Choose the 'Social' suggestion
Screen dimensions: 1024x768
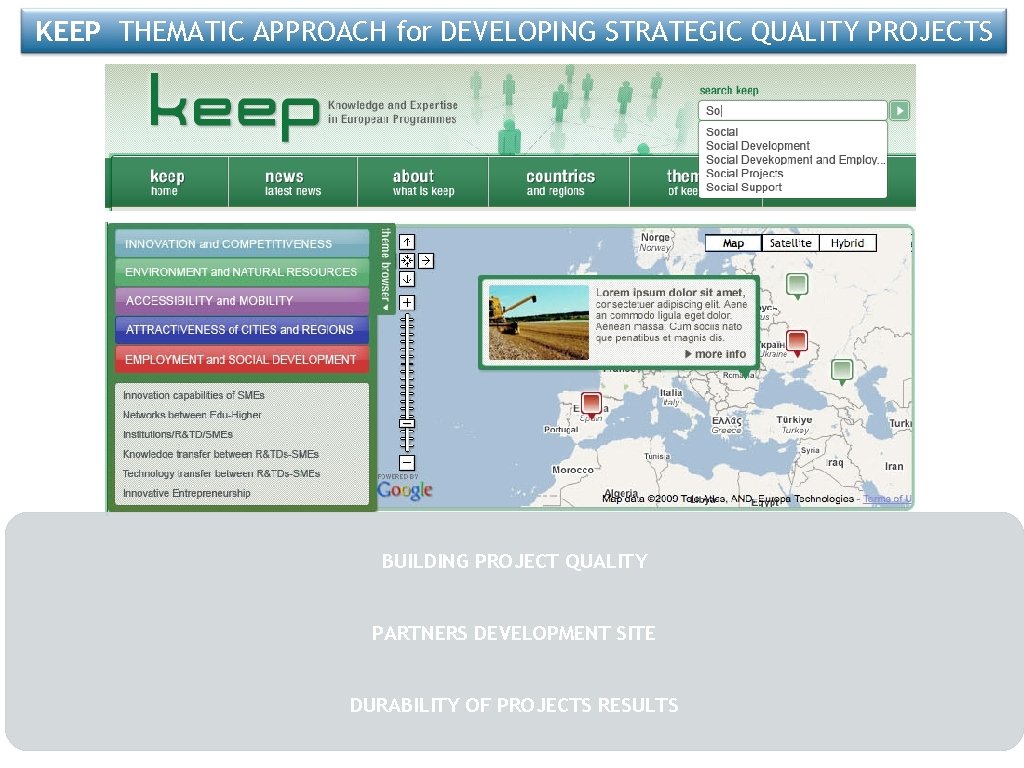pyautogui.click(x=722, y=132)
